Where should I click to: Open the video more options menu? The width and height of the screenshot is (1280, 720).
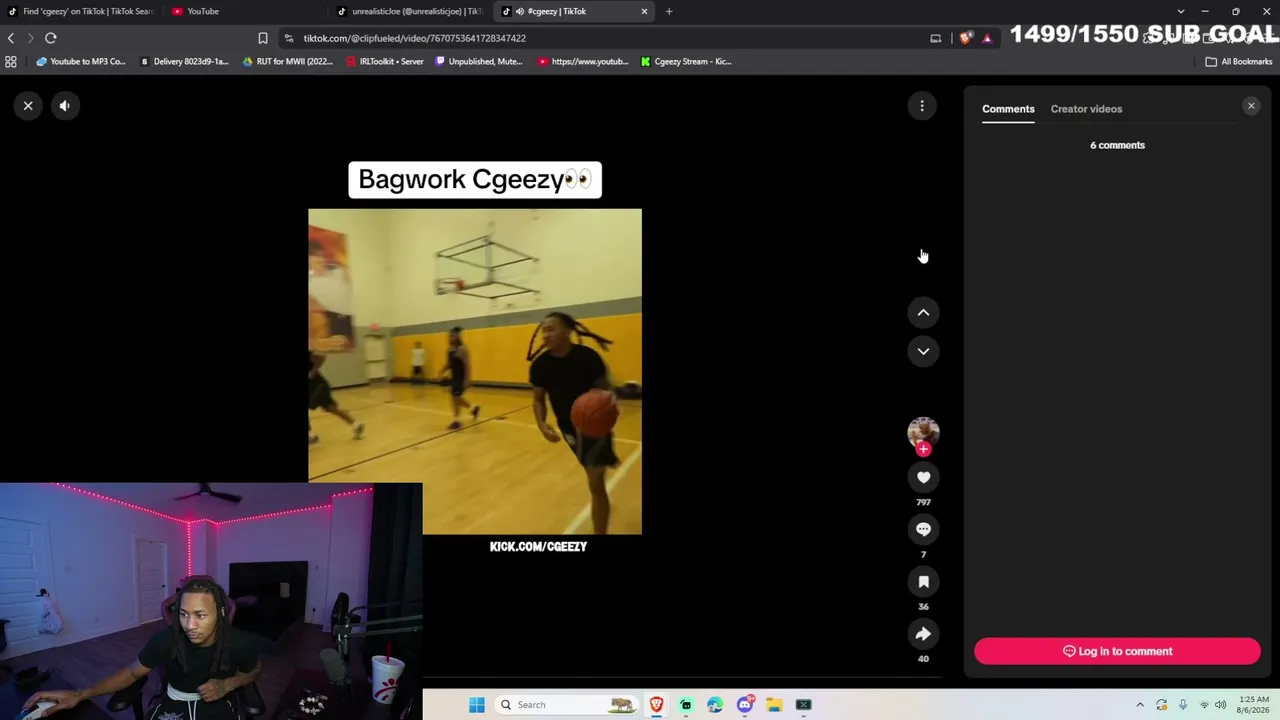coord(922,105)
